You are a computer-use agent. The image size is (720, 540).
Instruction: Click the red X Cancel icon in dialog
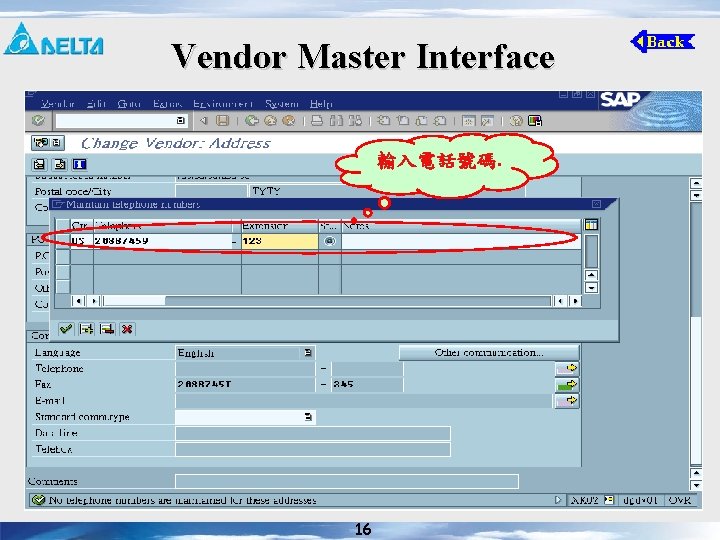(127, 329)
